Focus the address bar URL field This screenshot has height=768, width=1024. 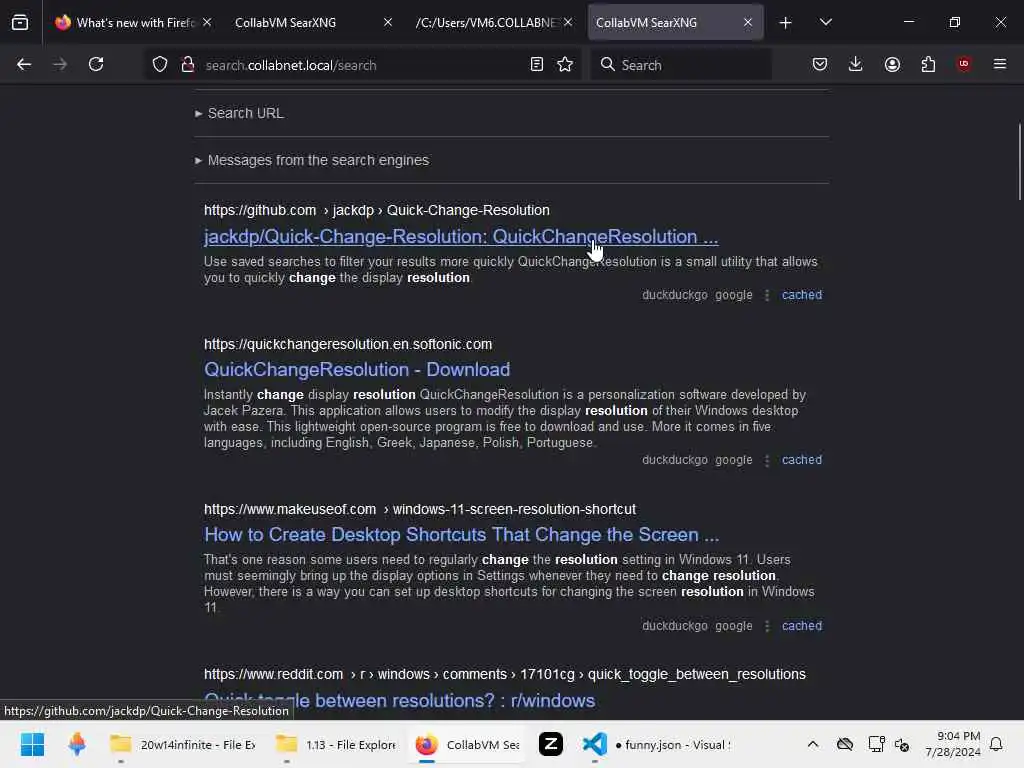362,65
